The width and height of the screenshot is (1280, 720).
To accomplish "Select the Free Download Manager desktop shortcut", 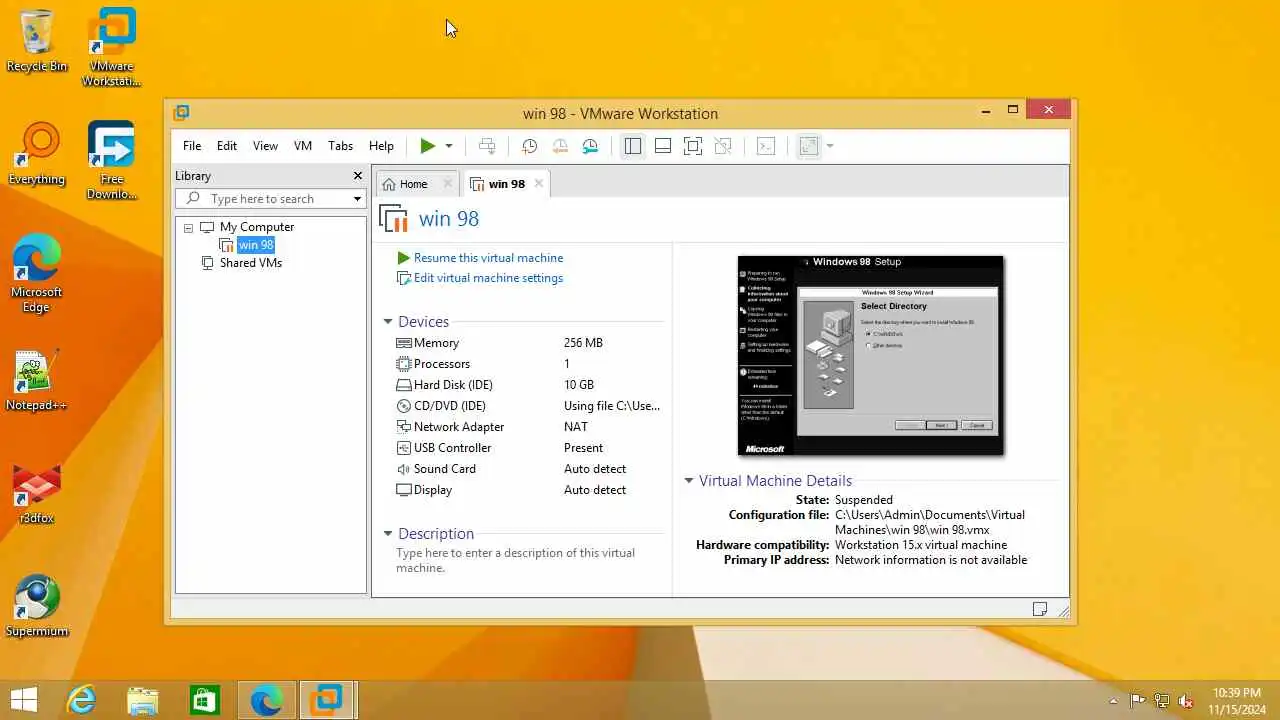I will pos(111,161).
